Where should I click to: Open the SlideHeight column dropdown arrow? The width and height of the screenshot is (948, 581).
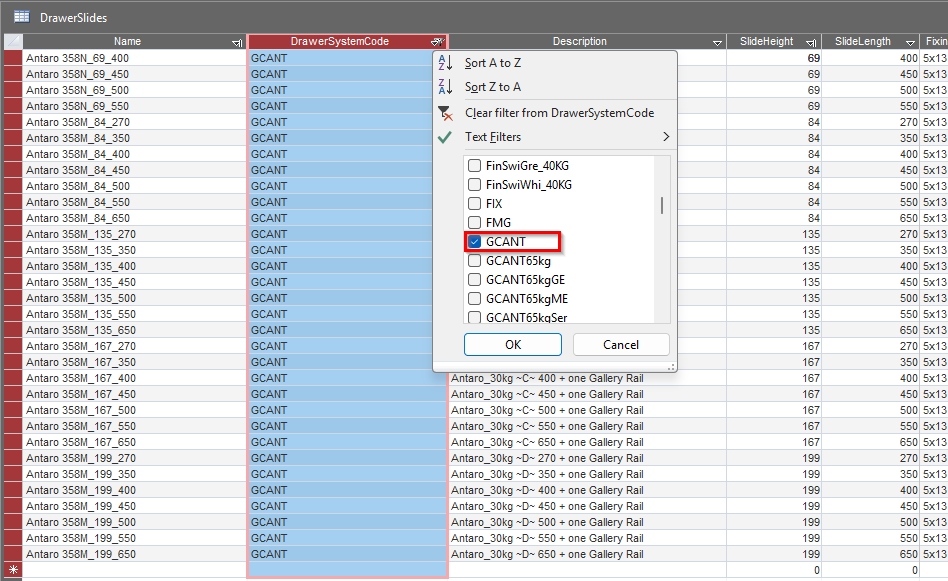(811, 42)
